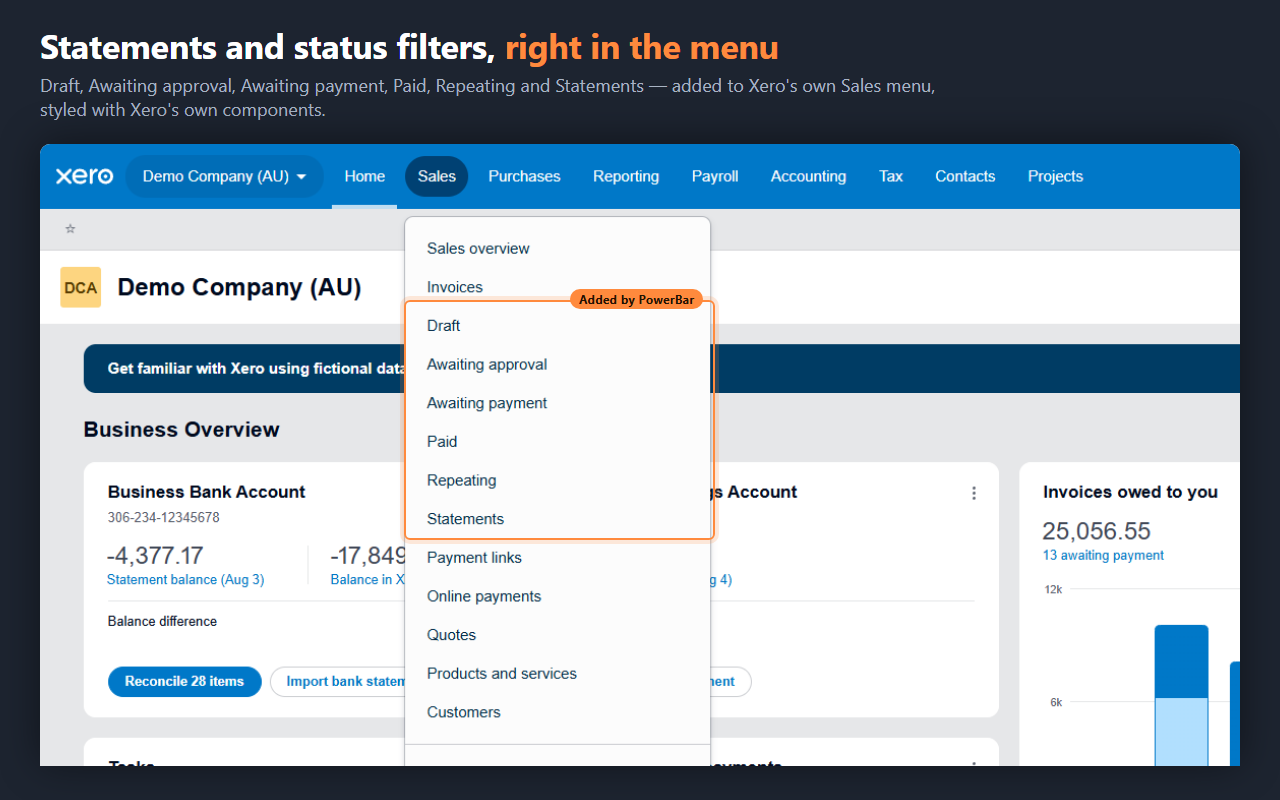Click the Business Overview heading

(x=181, y=430)
